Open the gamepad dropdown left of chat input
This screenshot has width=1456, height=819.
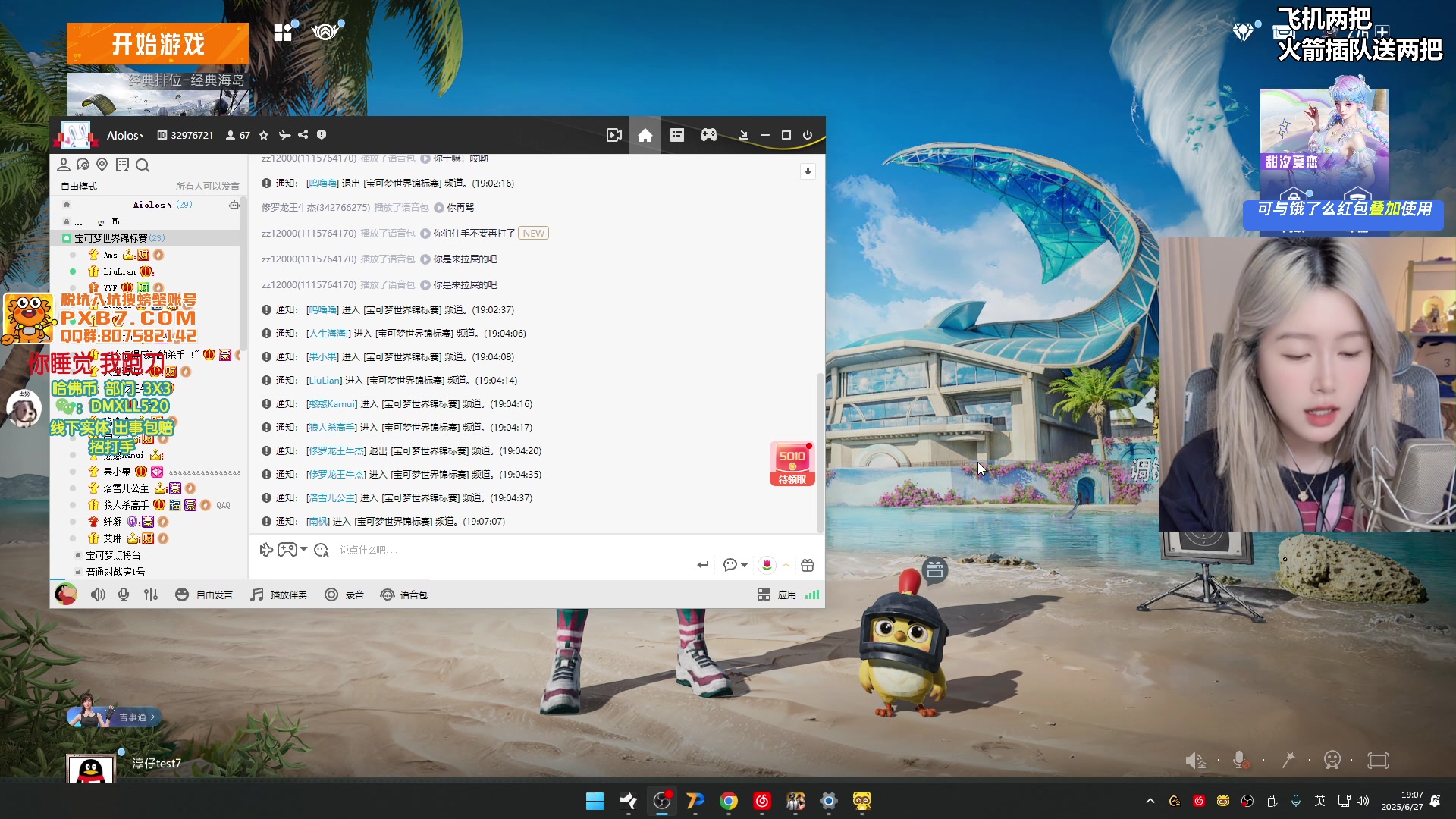coord(292,550)
